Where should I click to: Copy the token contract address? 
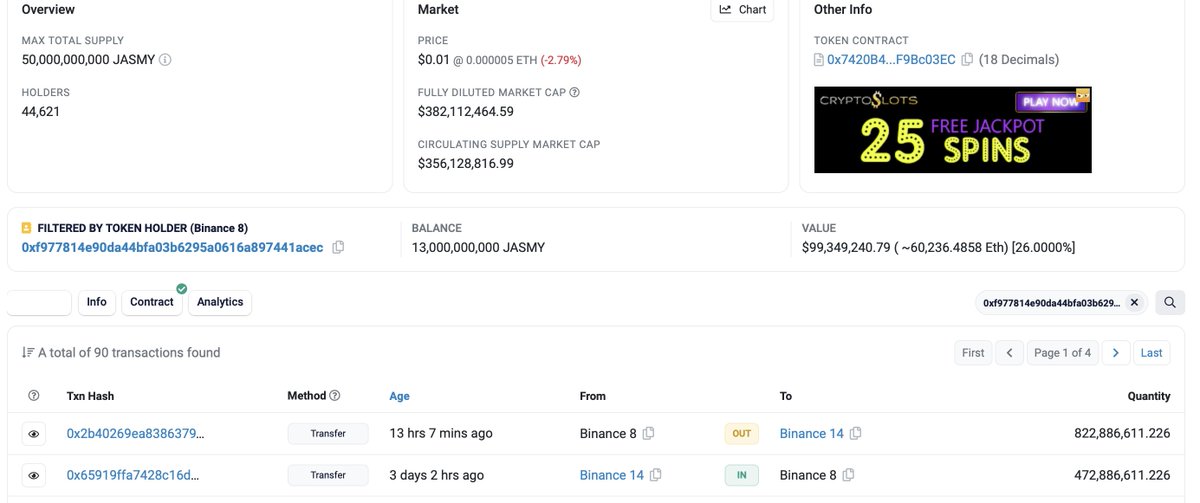click(967, 60)
